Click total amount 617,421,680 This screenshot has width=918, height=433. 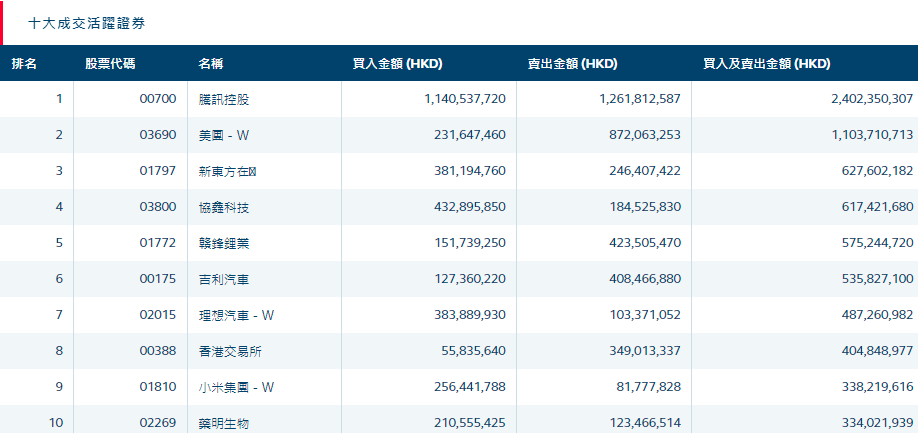tap(877, 207)
